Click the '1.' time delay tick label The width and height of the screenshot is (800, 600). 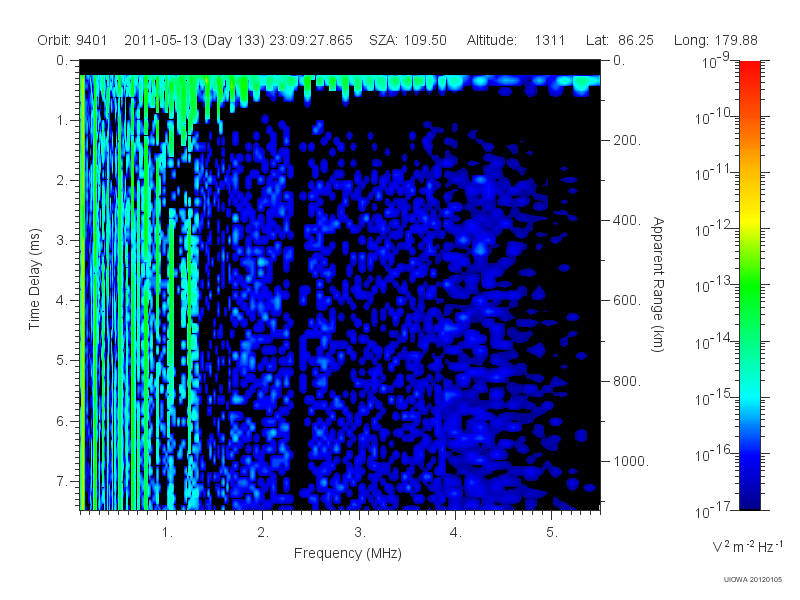pos(62,121)
